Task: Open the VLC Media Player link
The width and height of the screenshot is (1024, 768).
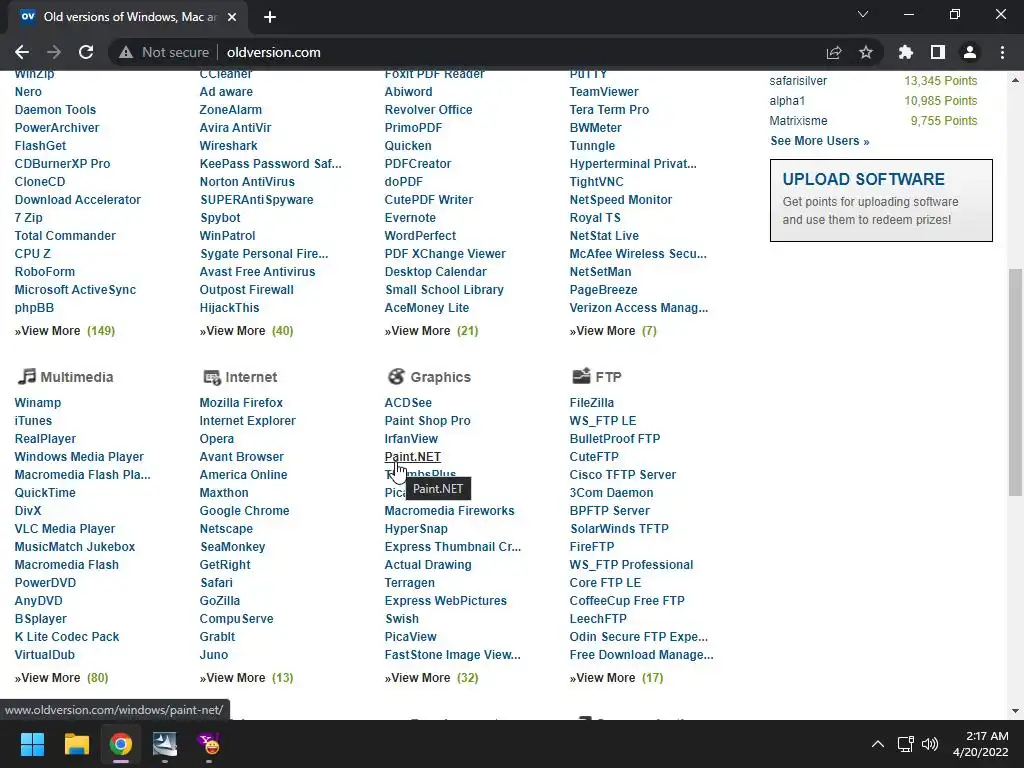Action: [x=65, y=529]
